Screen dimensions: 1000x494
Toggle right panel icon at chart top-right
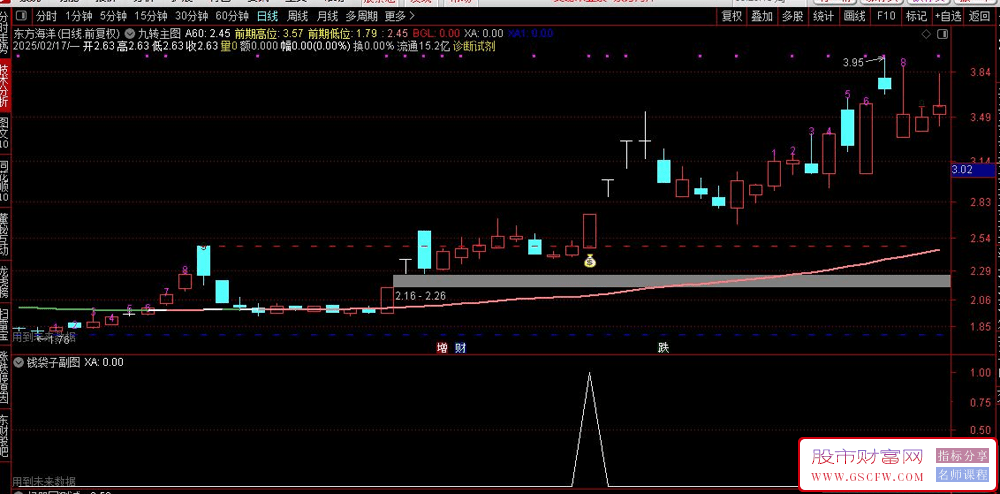click(x=941, y=33)
